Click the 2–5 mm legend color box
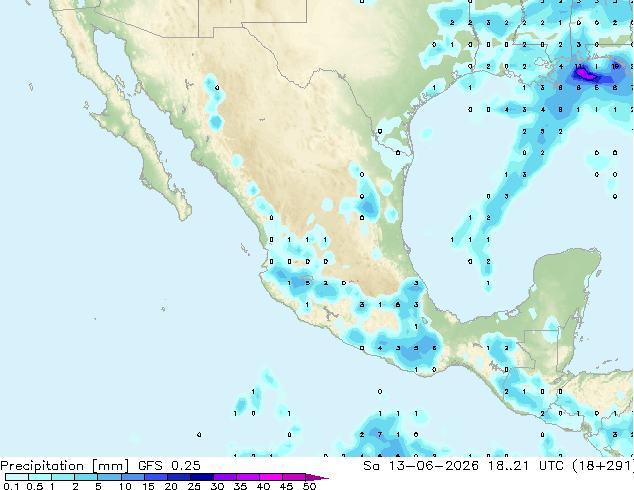 click(86, 477)
